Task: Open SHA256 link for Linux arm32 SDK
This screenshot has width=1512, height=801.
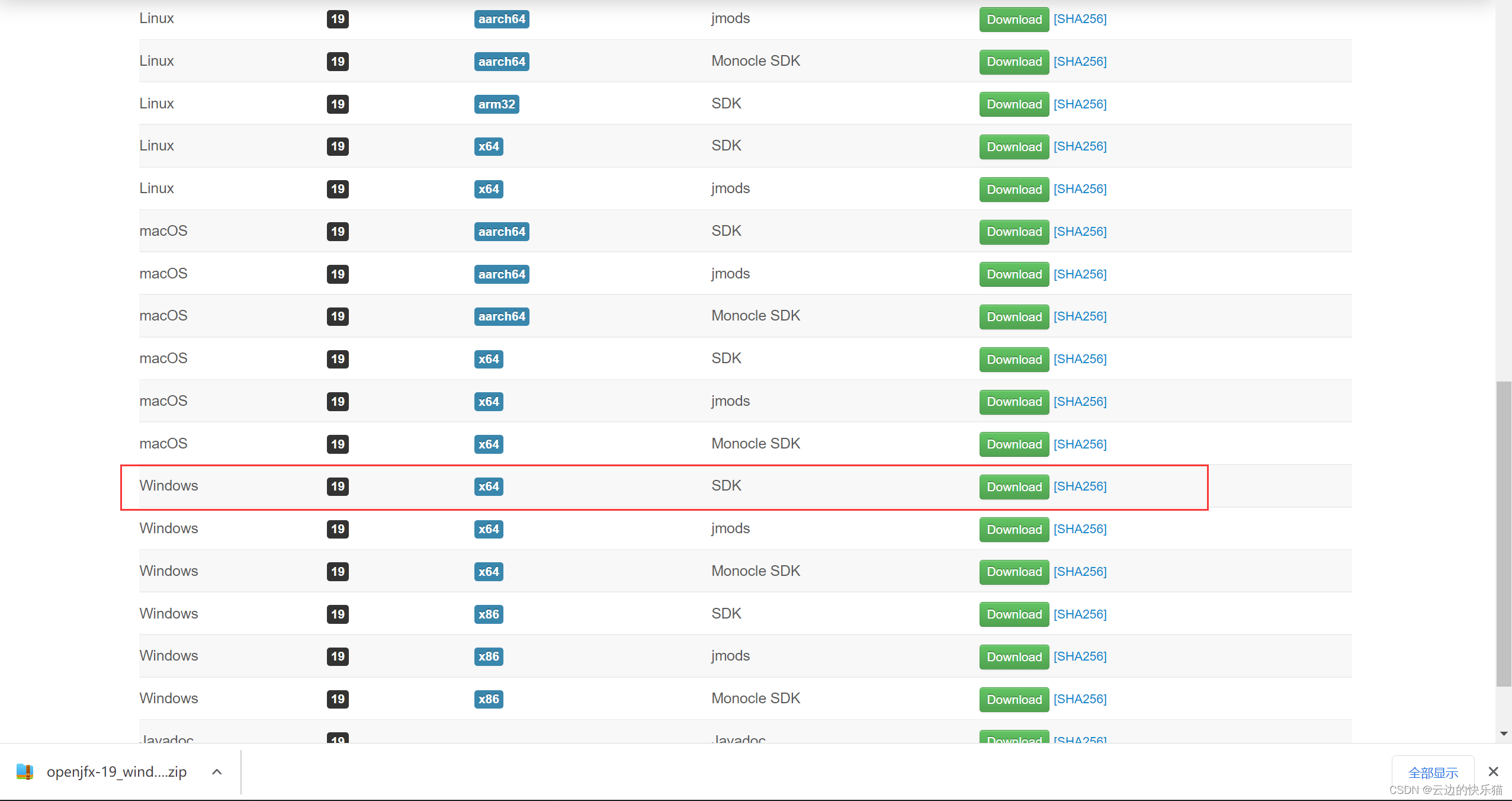Action: 1080,104
